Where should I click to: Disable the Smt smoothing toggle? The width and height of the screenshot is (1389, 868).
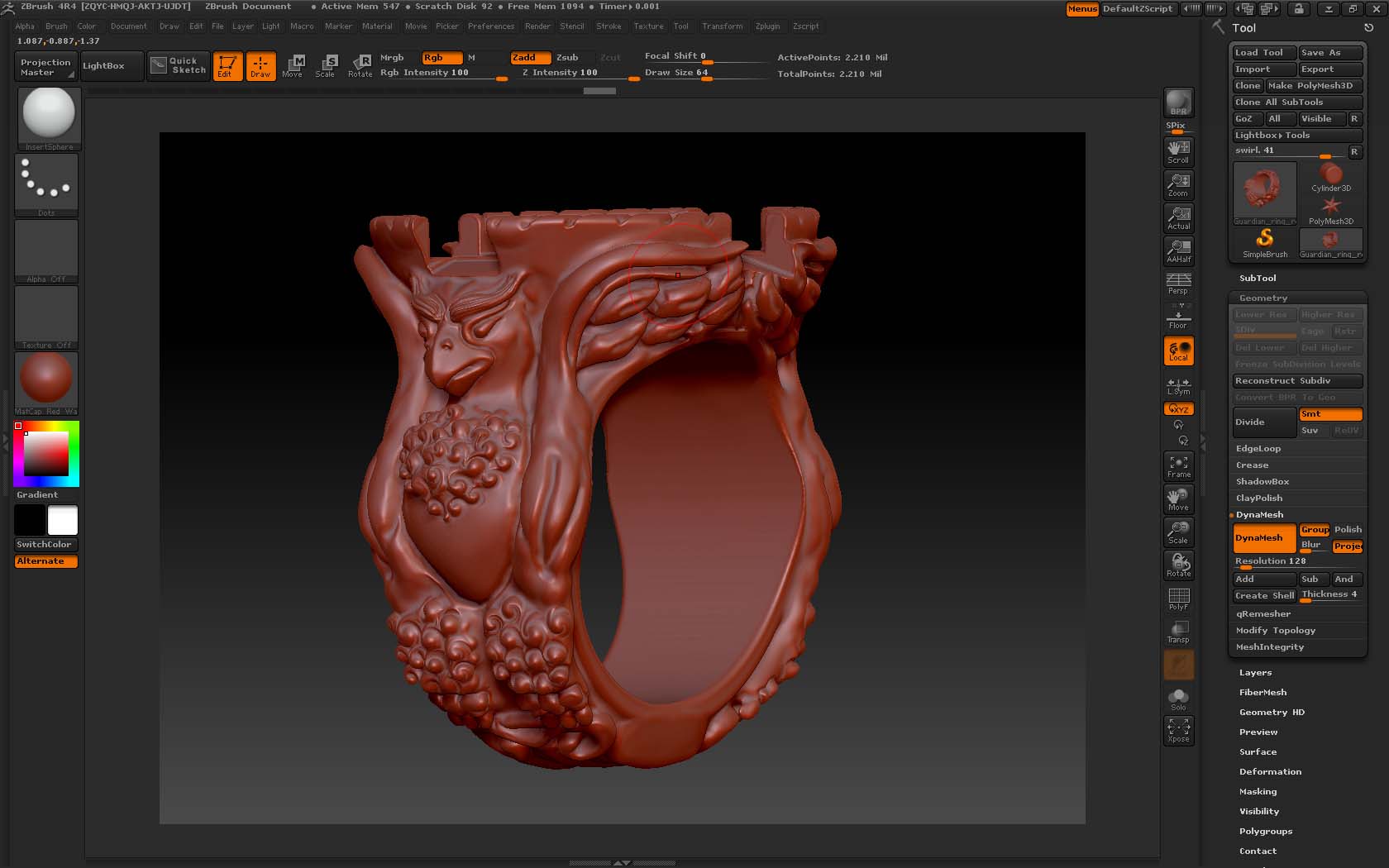1329,414
